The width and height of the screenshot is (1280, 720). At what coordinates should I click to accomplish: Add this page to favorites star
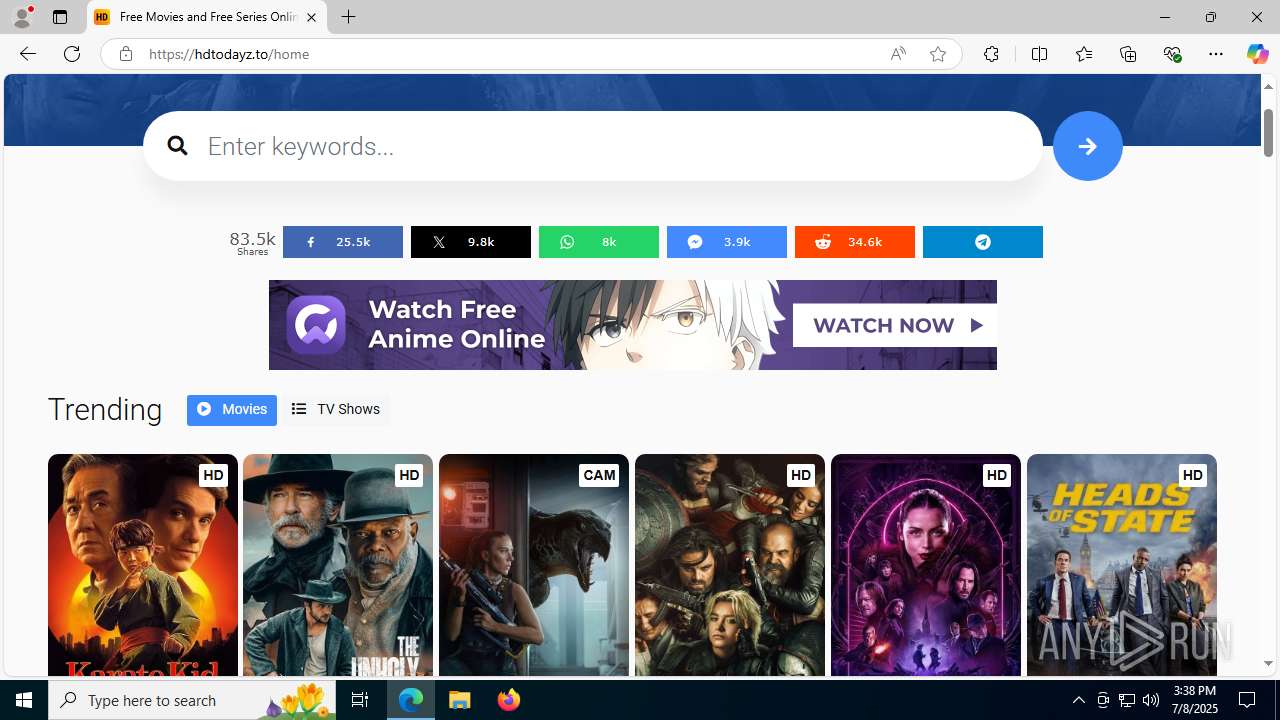(x=938, y=54)
